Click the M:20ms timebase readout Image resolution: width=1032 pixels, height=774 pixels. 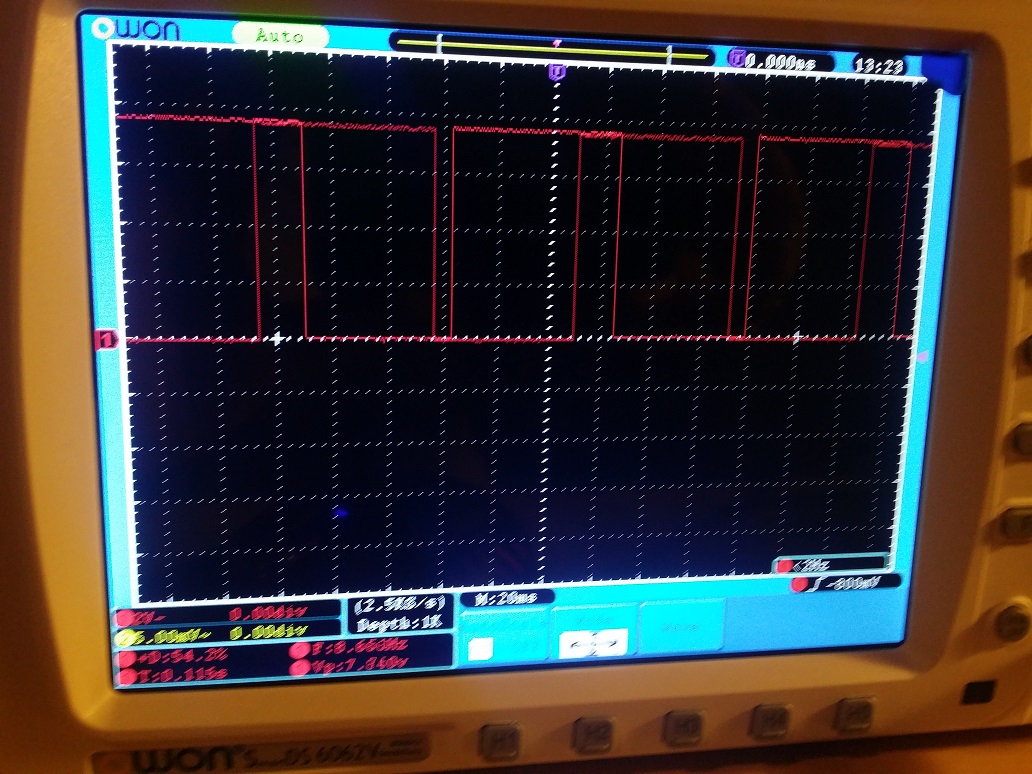point(498,598)
